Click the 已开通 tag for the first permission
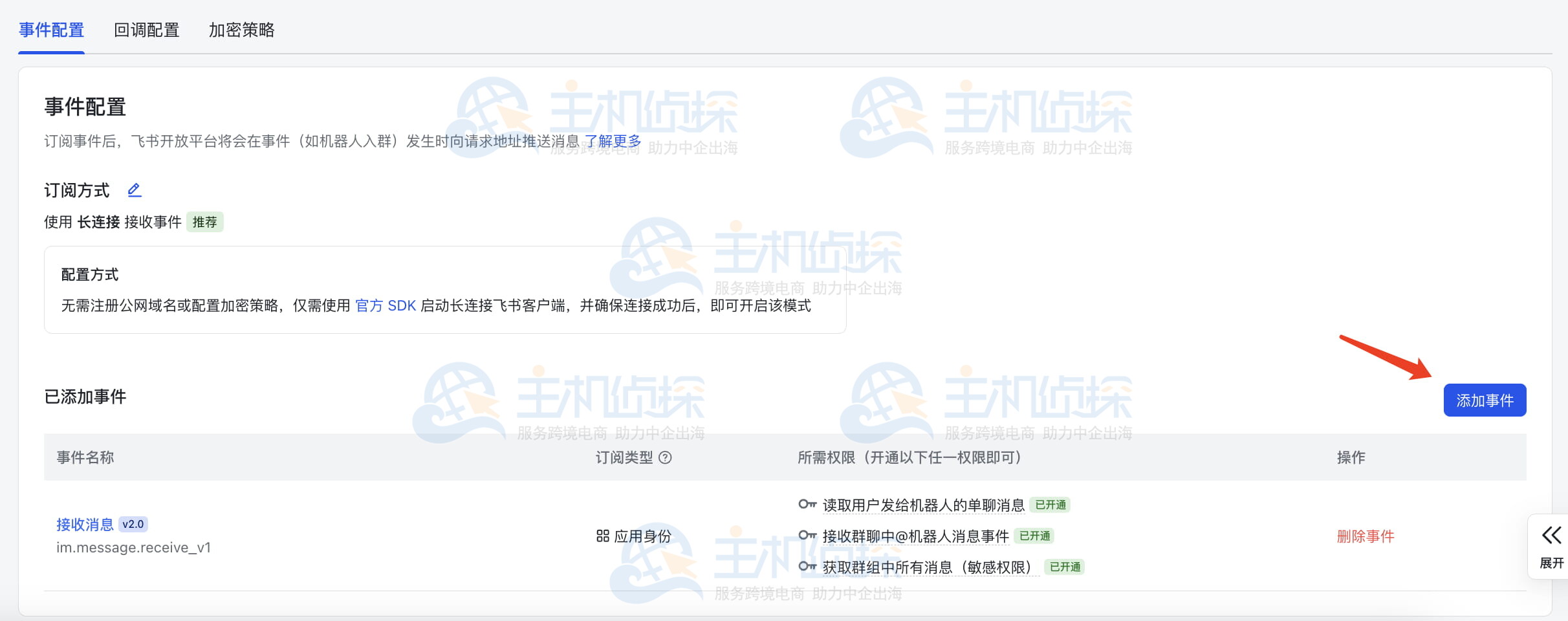 pos(1051,505)
